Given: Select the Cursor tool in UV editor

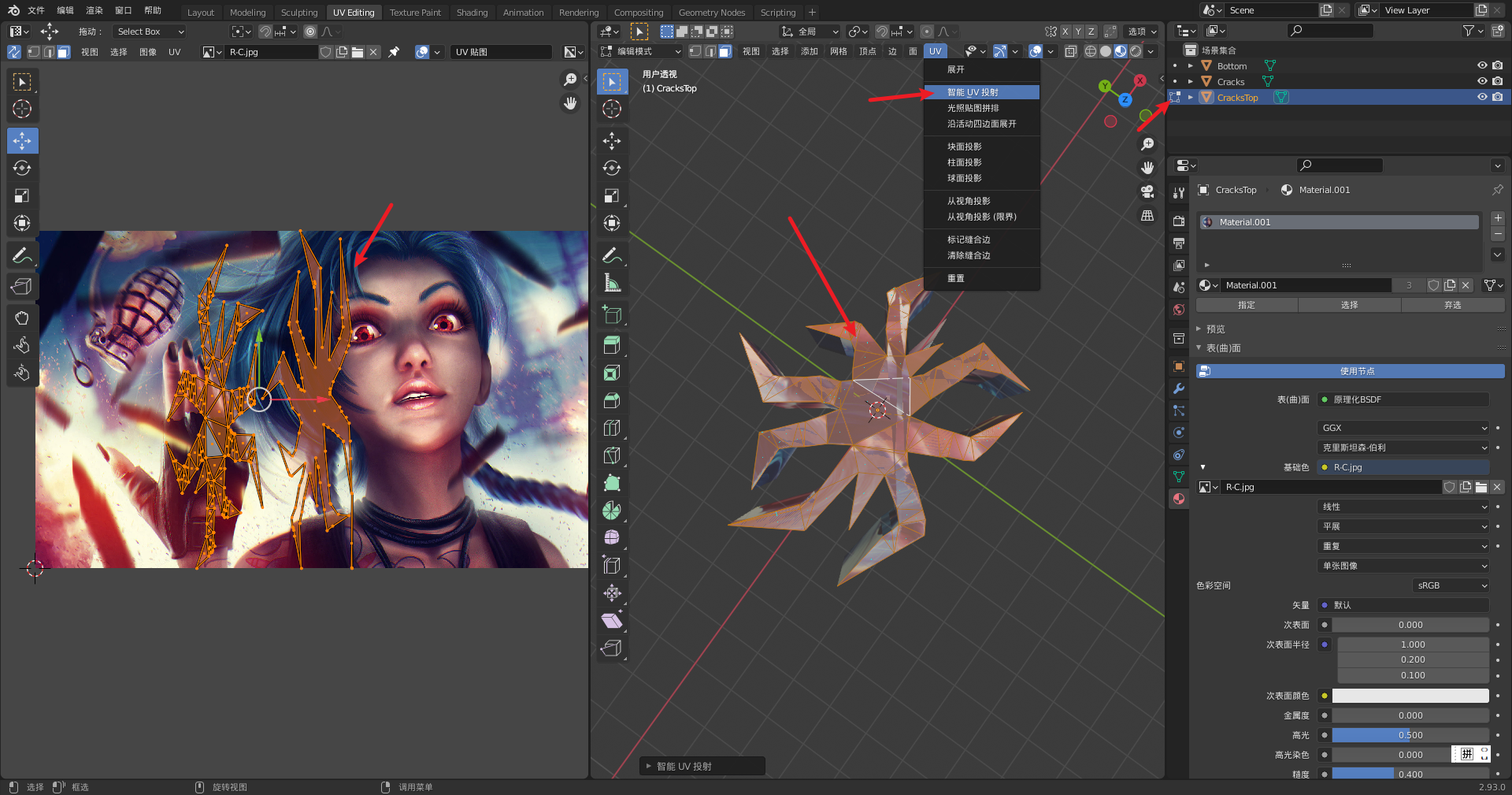Looking at the screenshot, I should (22, 109).
